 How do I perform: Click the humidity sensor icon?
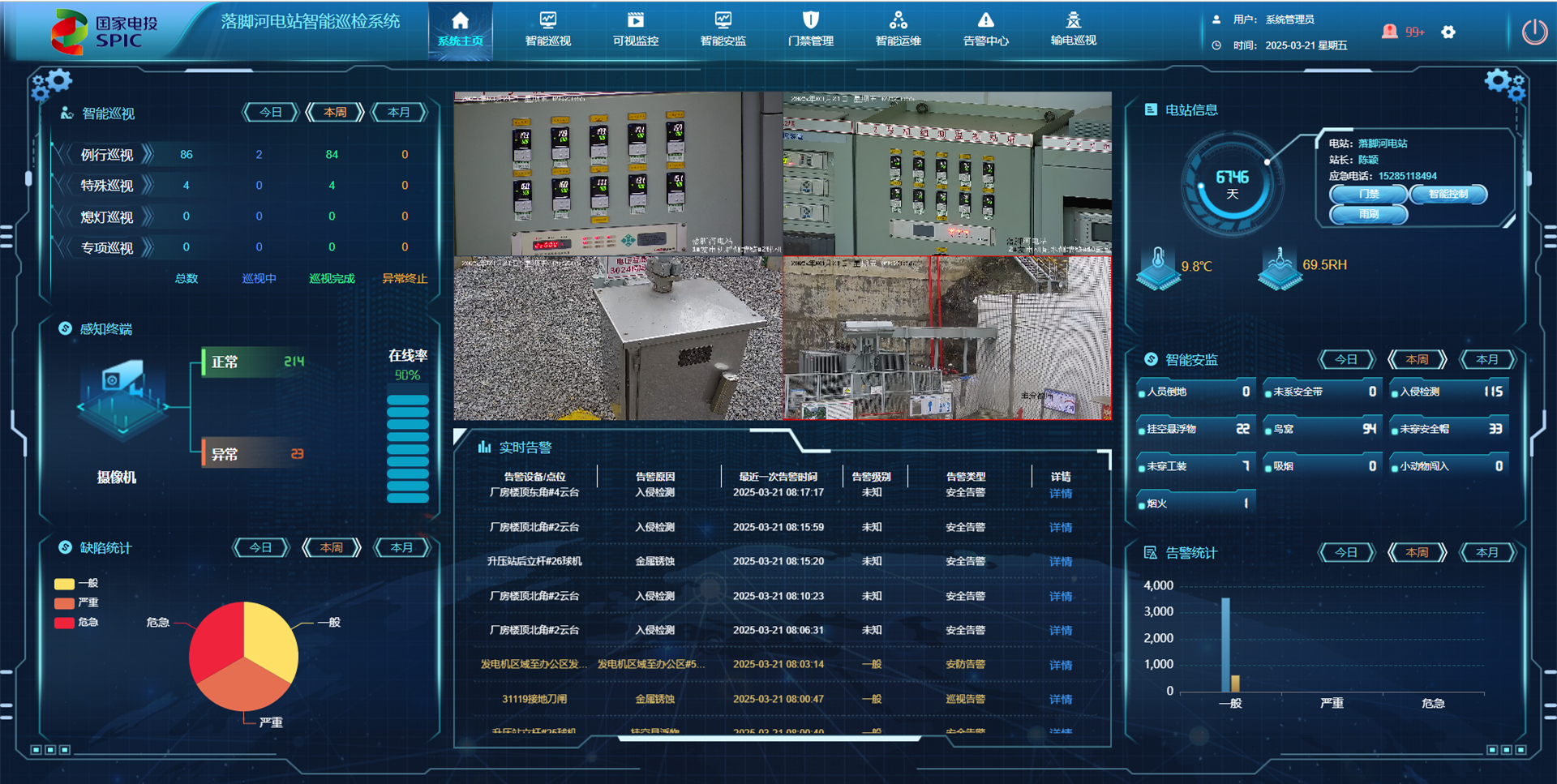(1279, 268)
